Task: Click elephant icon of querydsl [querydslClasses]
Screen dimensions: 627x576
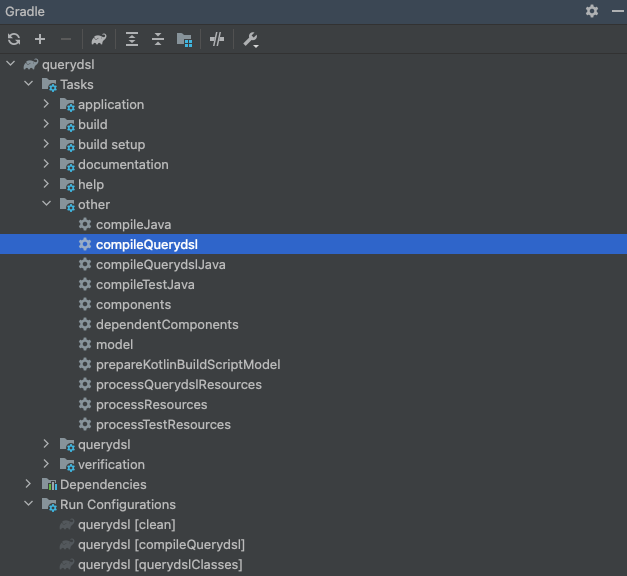Action: coord(67,564)
